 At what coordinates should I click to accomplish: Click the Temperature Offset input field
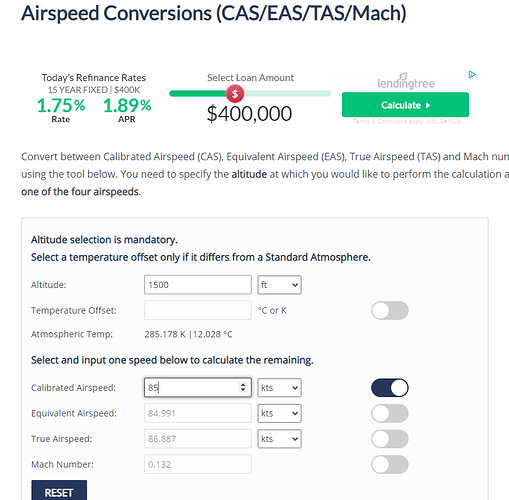pyautogui.click(x=198, y=310)
